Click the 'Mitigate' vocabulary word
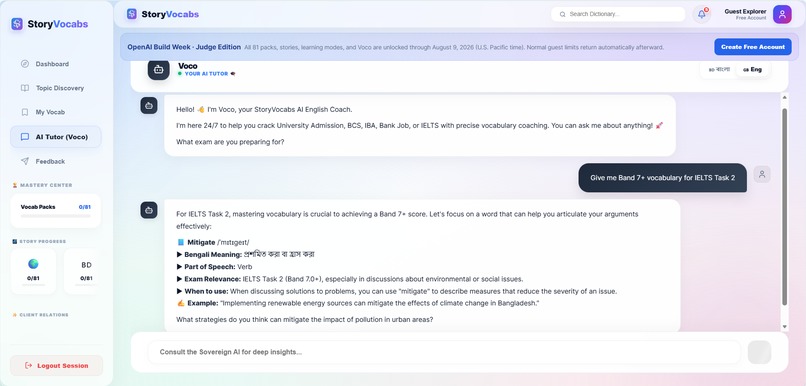 point(201,242)
